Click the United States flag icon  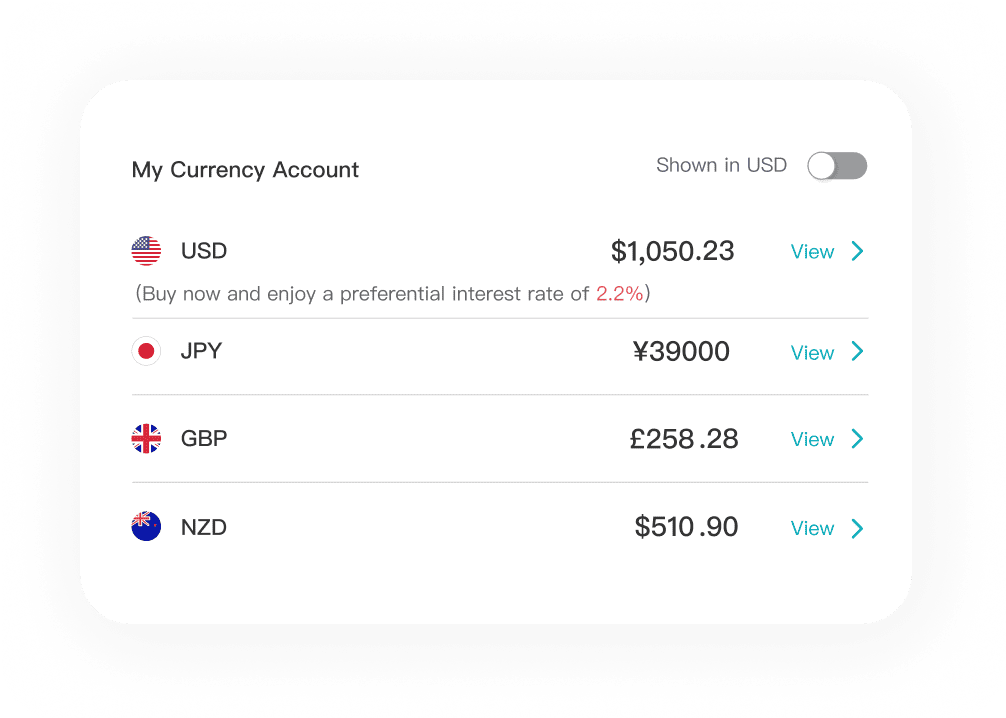[146, 251]
